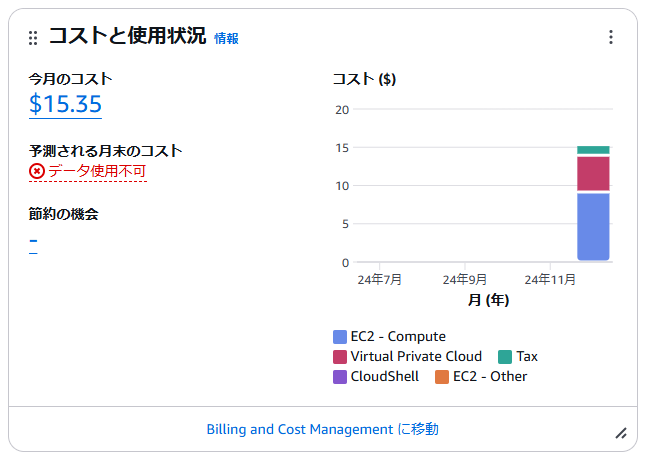The width and height of the screenshot is (654, 461).
Task: Click the EC2 - Compute legend swatch
Action: 340,337
